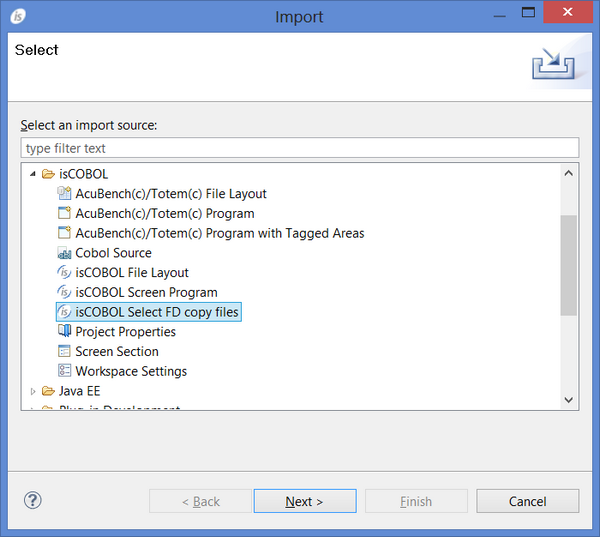Click the Workspace Settings icon
This screenshot has width=600, height=537.
(x=65, y=371)
